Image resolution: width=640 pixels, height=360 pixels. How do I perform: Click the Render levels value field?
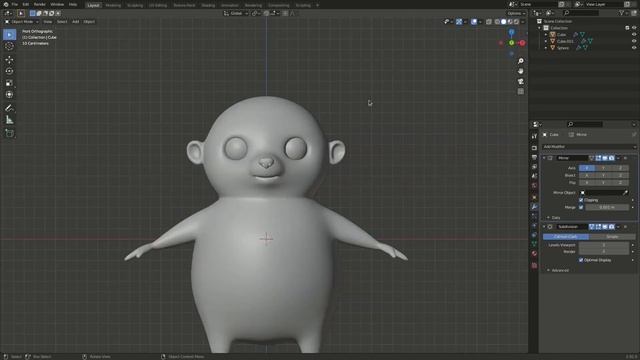604,251
